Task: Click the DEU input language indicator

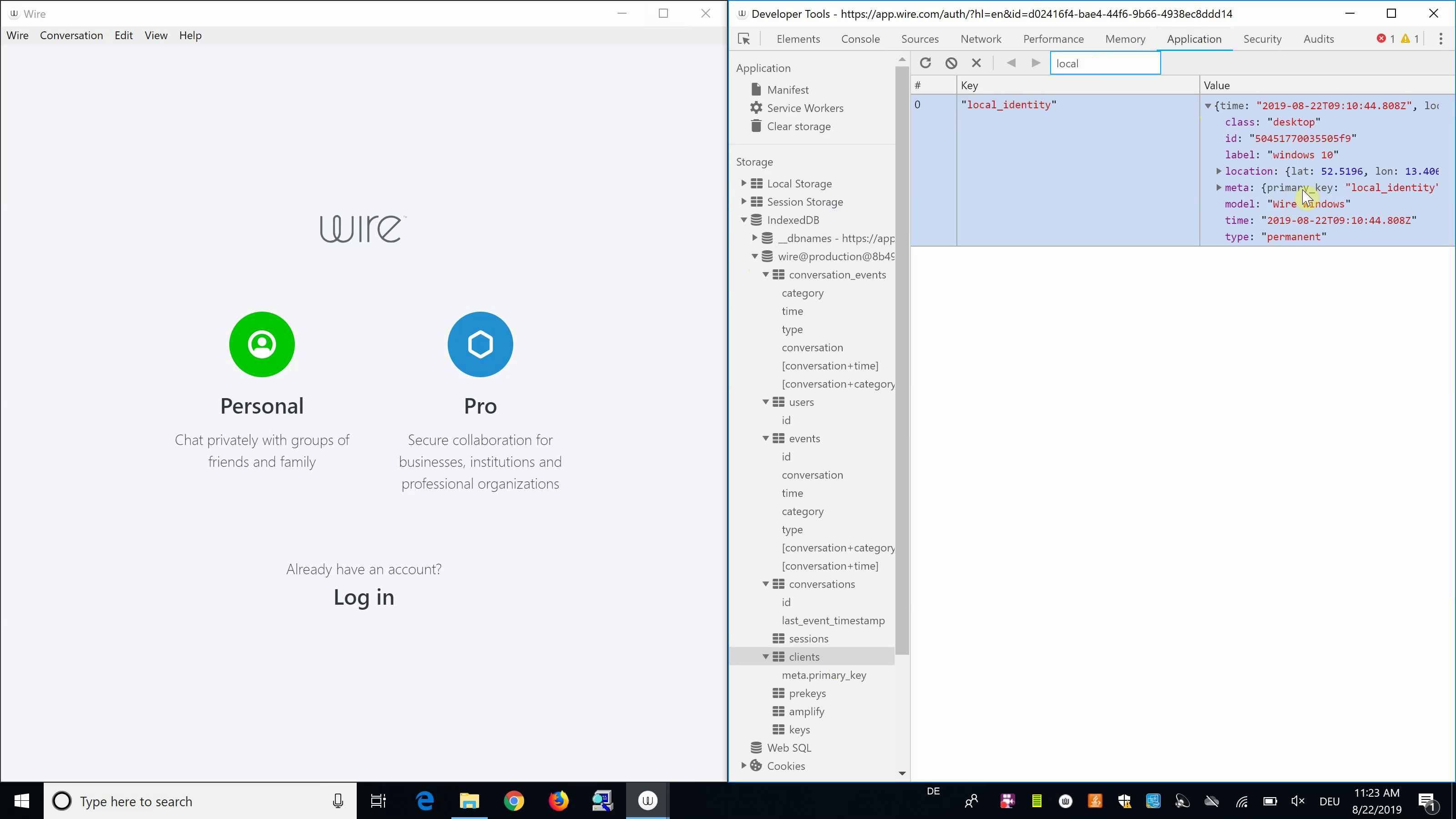Action: 1330,801
